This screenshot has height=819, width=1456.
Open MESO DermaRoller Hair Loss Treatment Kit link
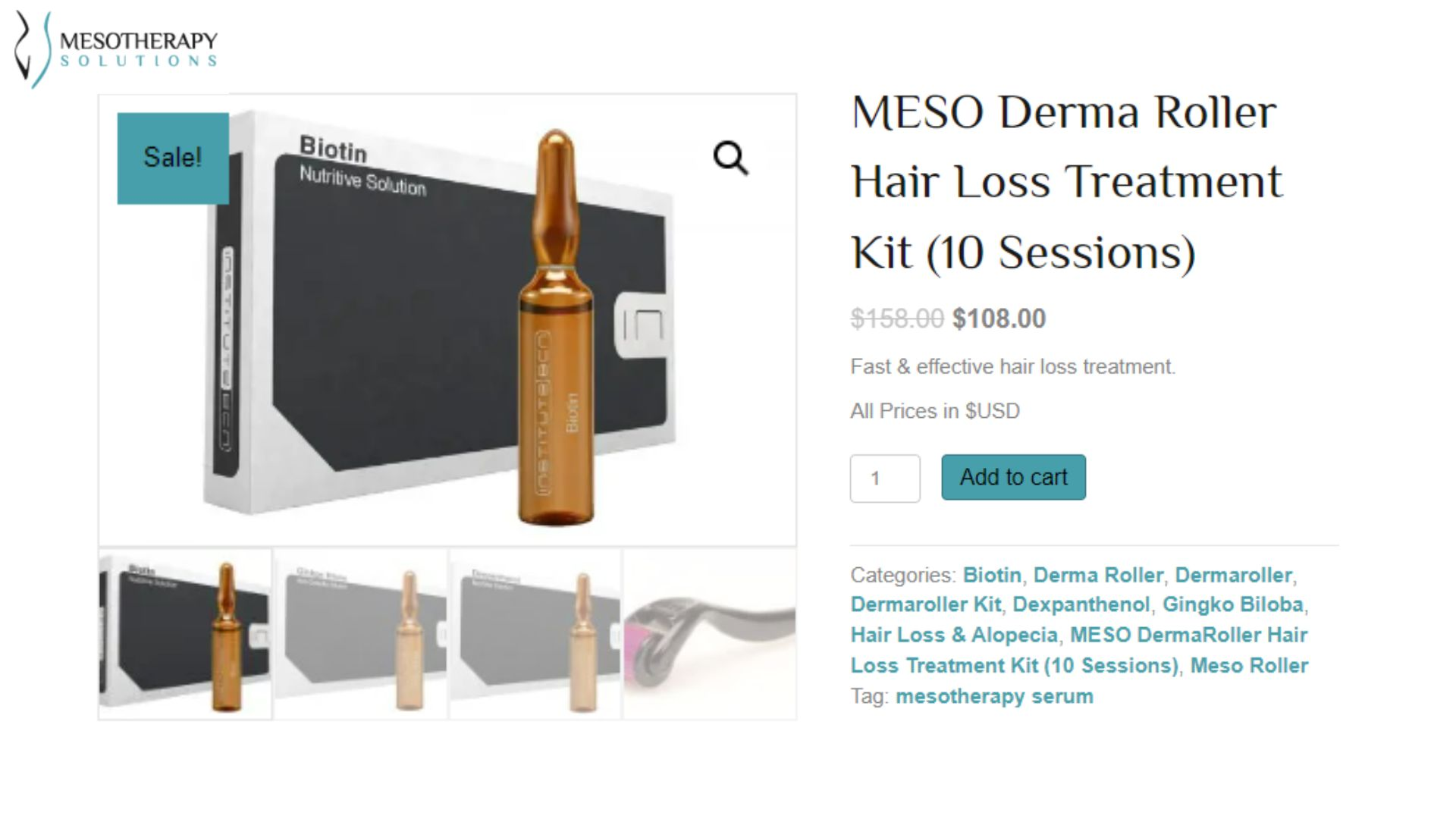pos(1079,650)
